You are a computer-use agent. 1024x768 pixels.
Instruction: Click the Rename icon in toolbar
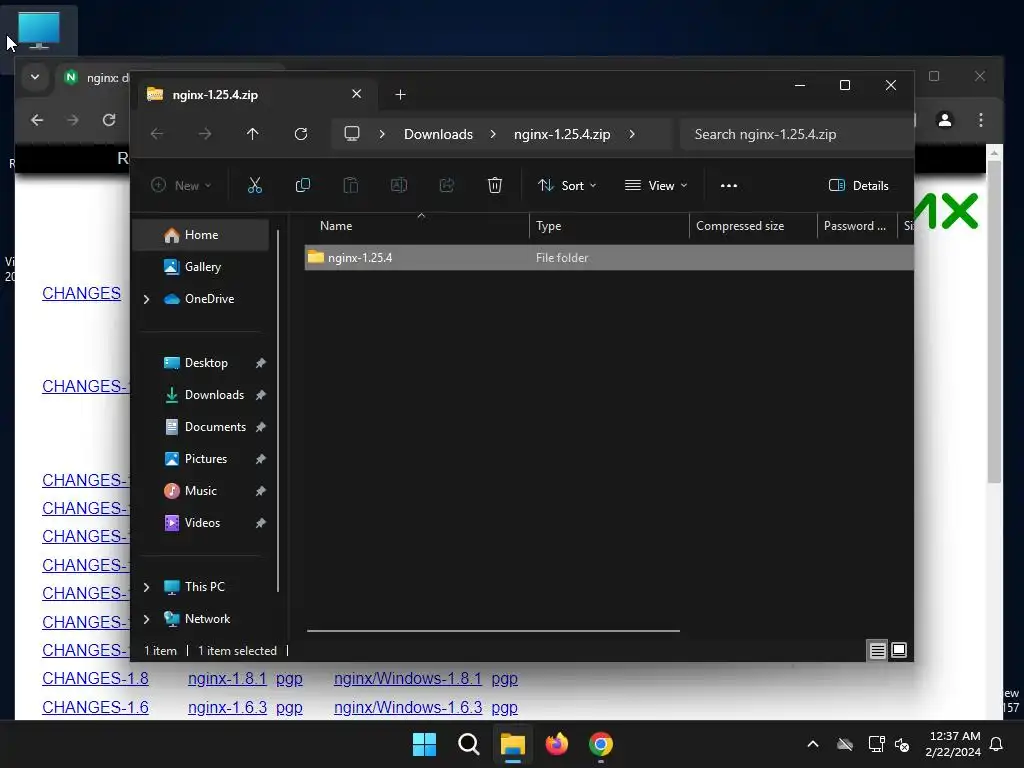[398, 185]
